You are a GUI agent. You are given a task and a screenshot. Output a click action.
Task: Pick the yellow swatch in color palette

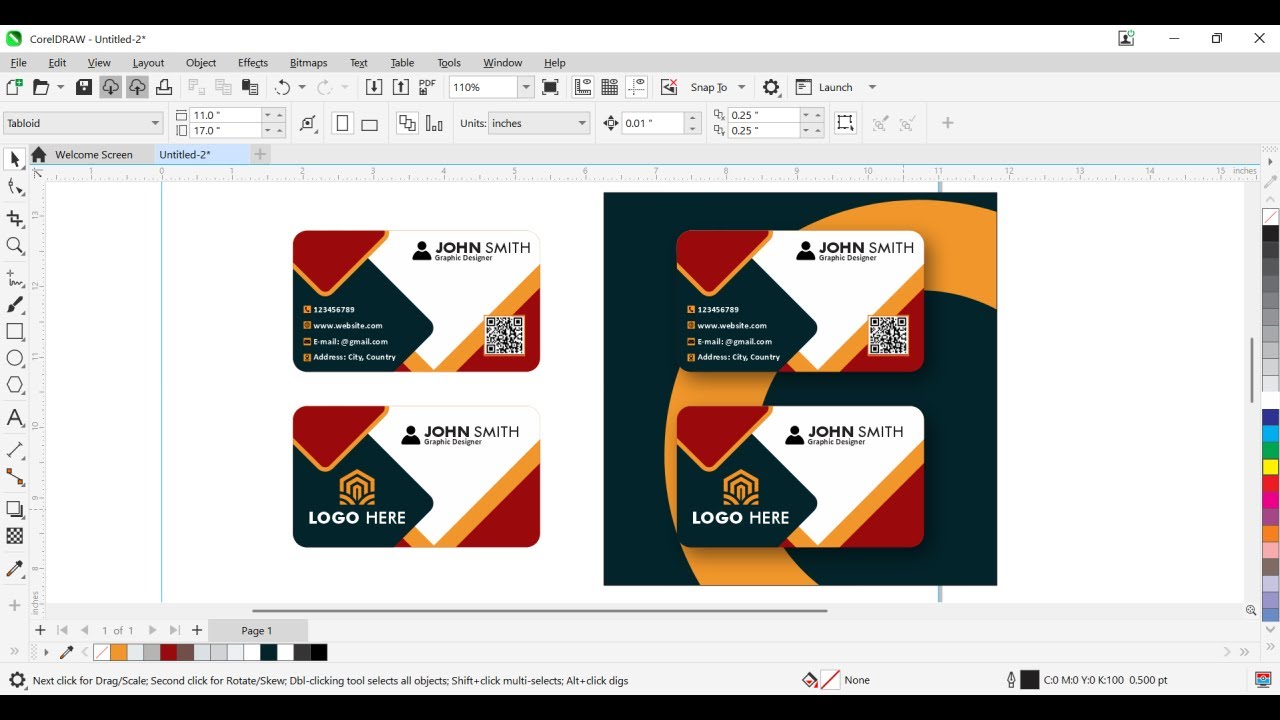coord(1270,466)
